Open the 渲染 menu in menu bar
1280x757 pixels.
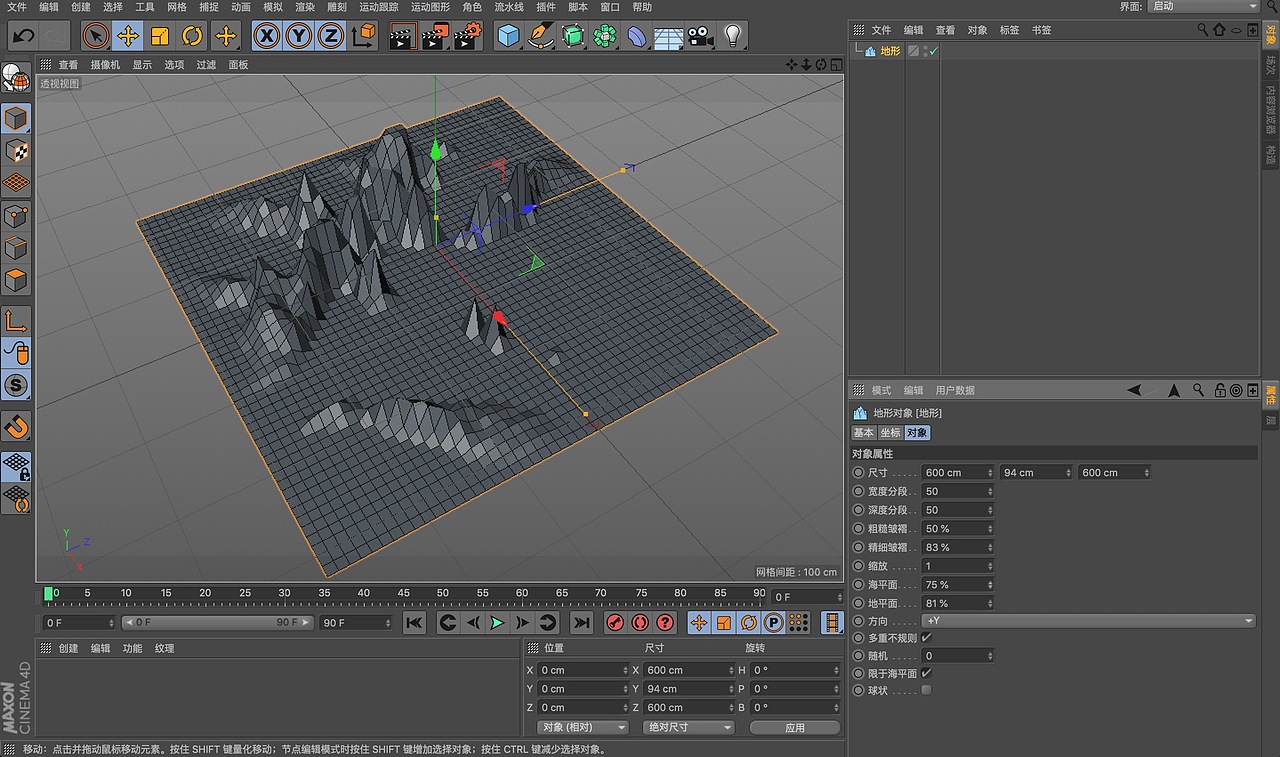point(305,7)
